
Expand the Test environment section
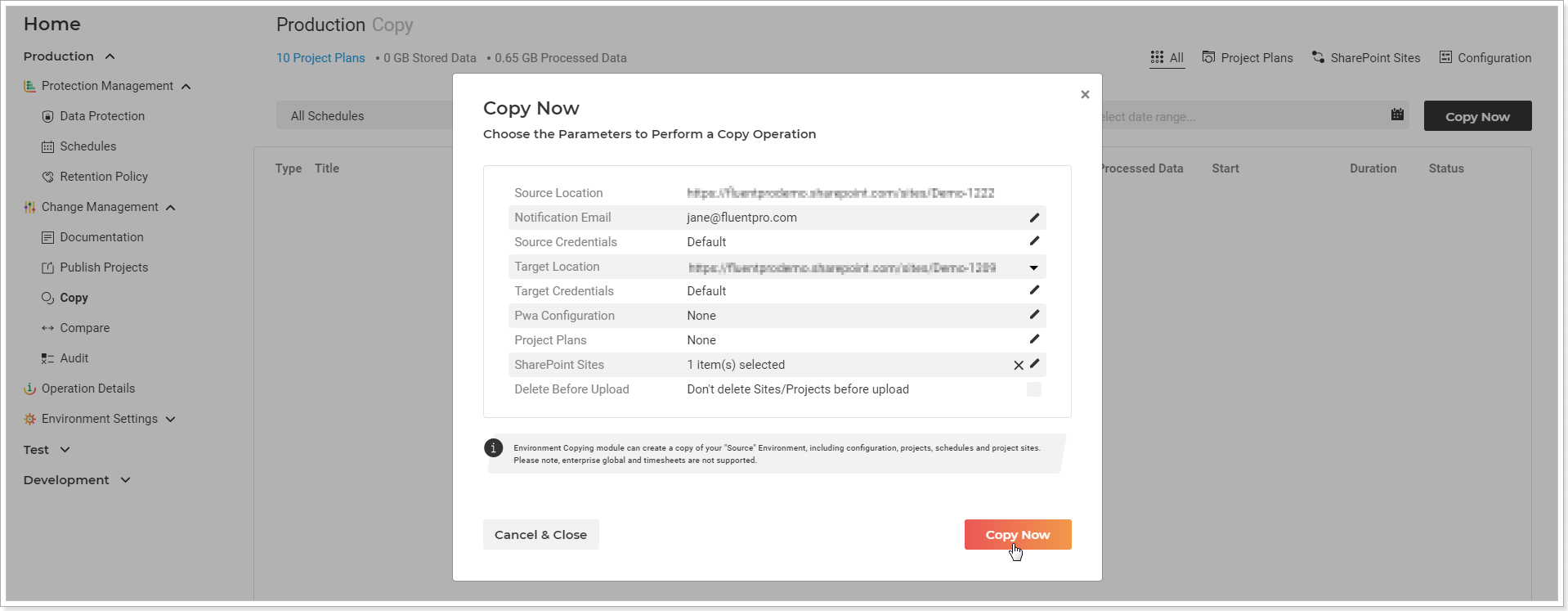65,450
